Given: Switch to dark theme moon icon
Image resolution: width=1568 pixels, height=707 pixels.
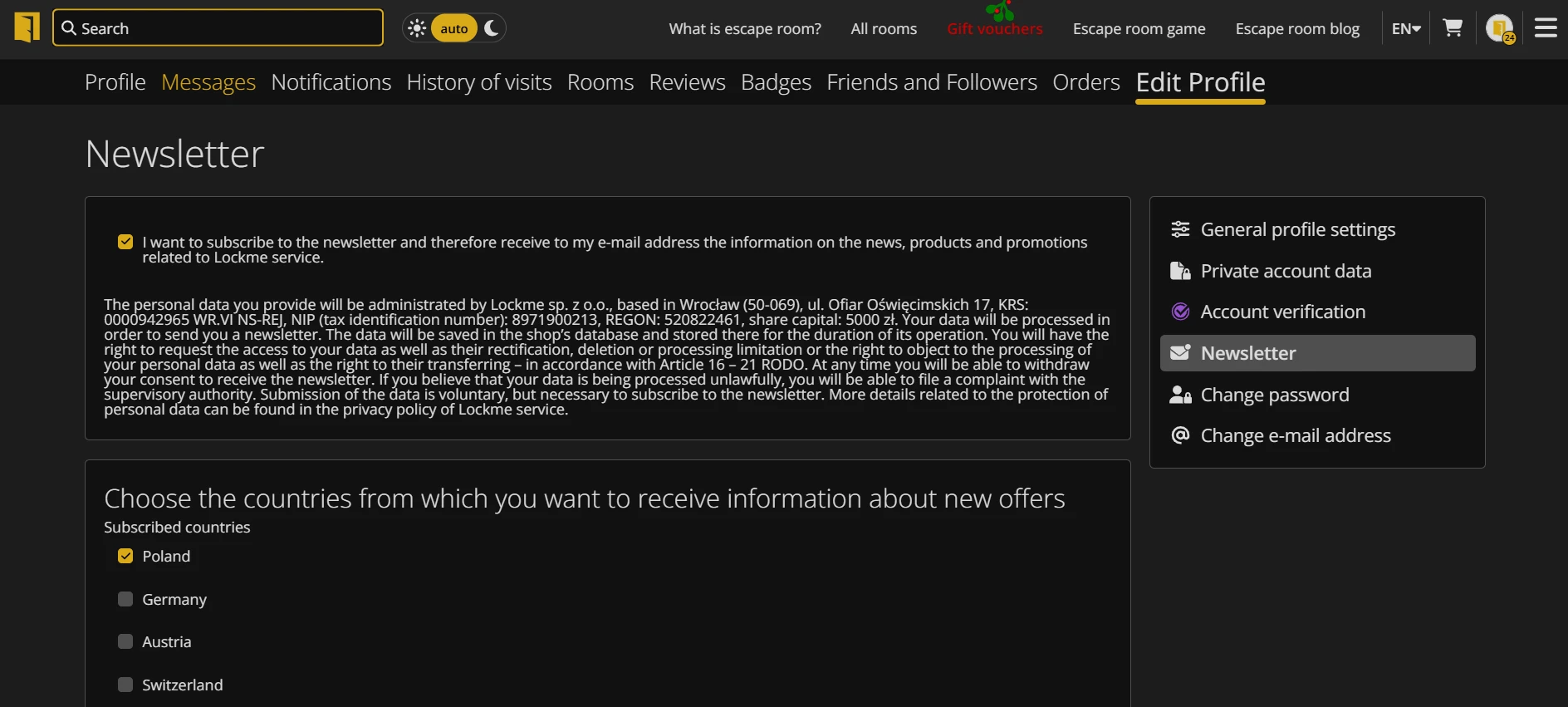Looking at the screenshot, I should tap(492, 28).
